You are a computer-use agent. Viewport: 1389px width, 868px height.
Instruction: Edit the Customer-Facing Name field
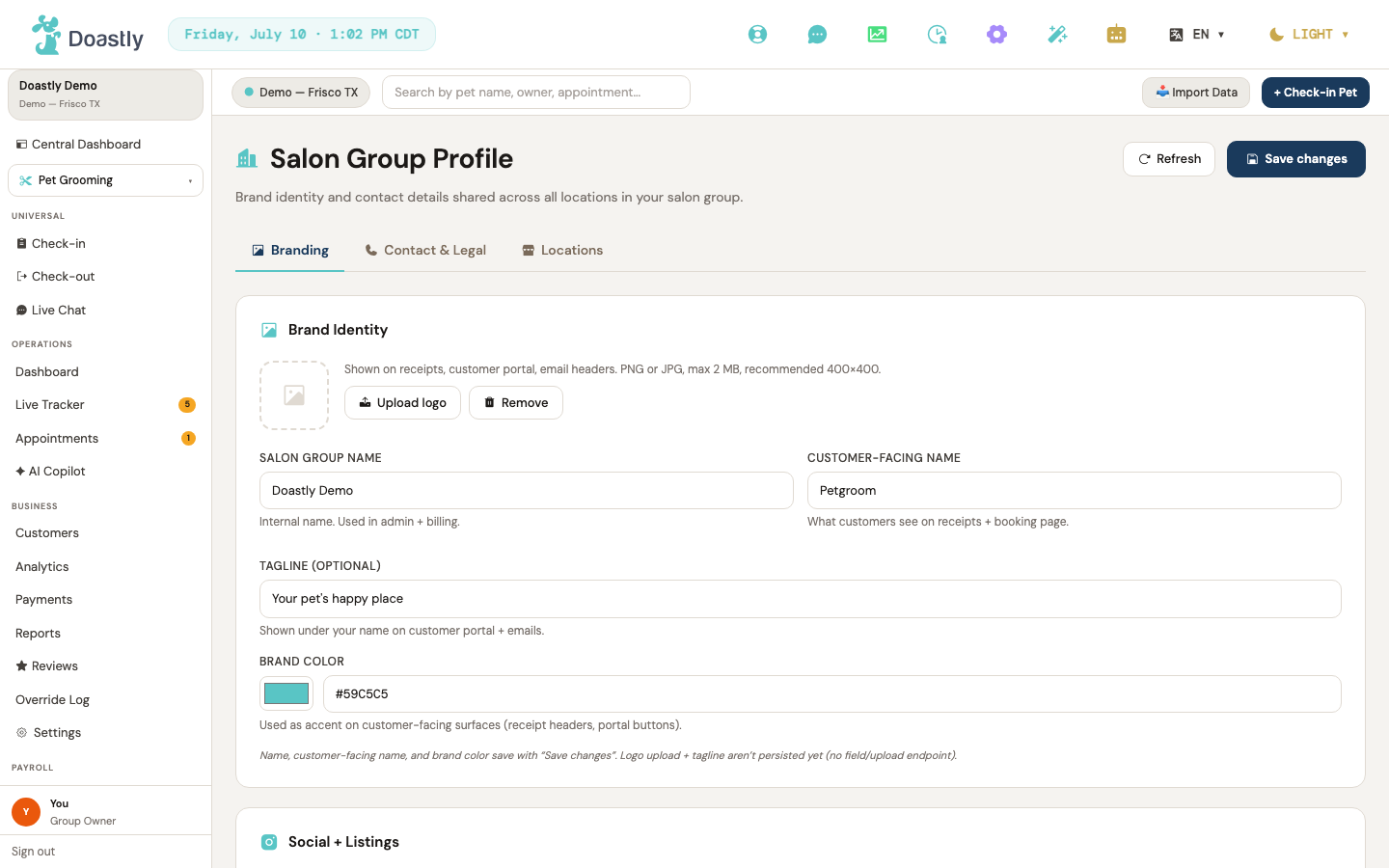1075,491
